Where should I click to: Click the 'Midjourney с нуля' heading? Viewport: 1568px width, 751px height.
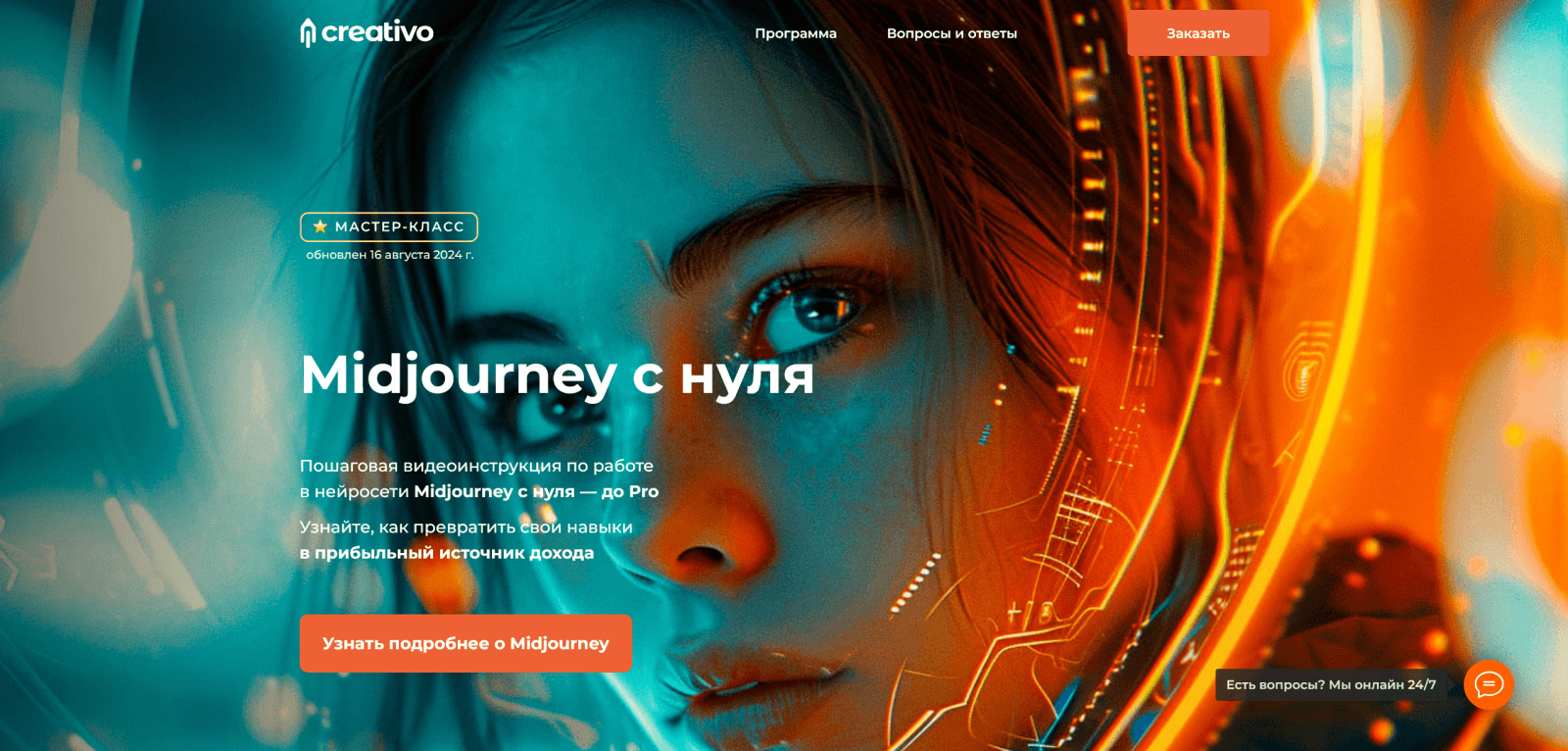pos(557,375)
